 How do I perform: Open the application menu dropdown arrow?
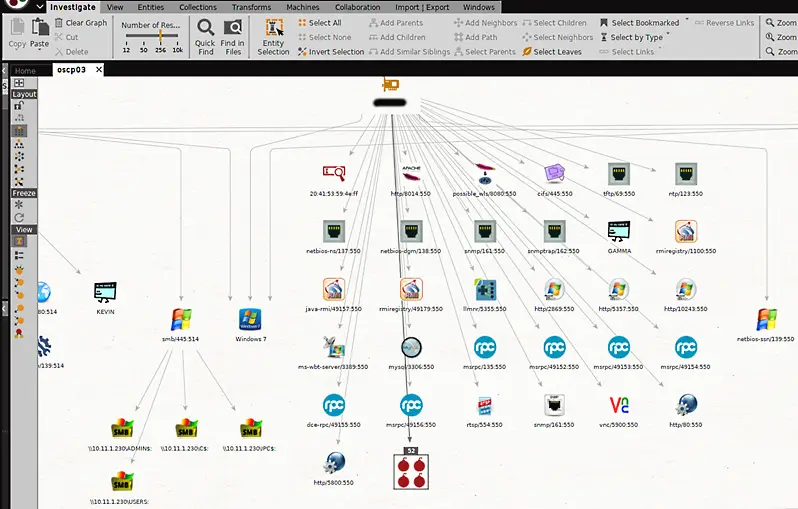tap(40, 7)
